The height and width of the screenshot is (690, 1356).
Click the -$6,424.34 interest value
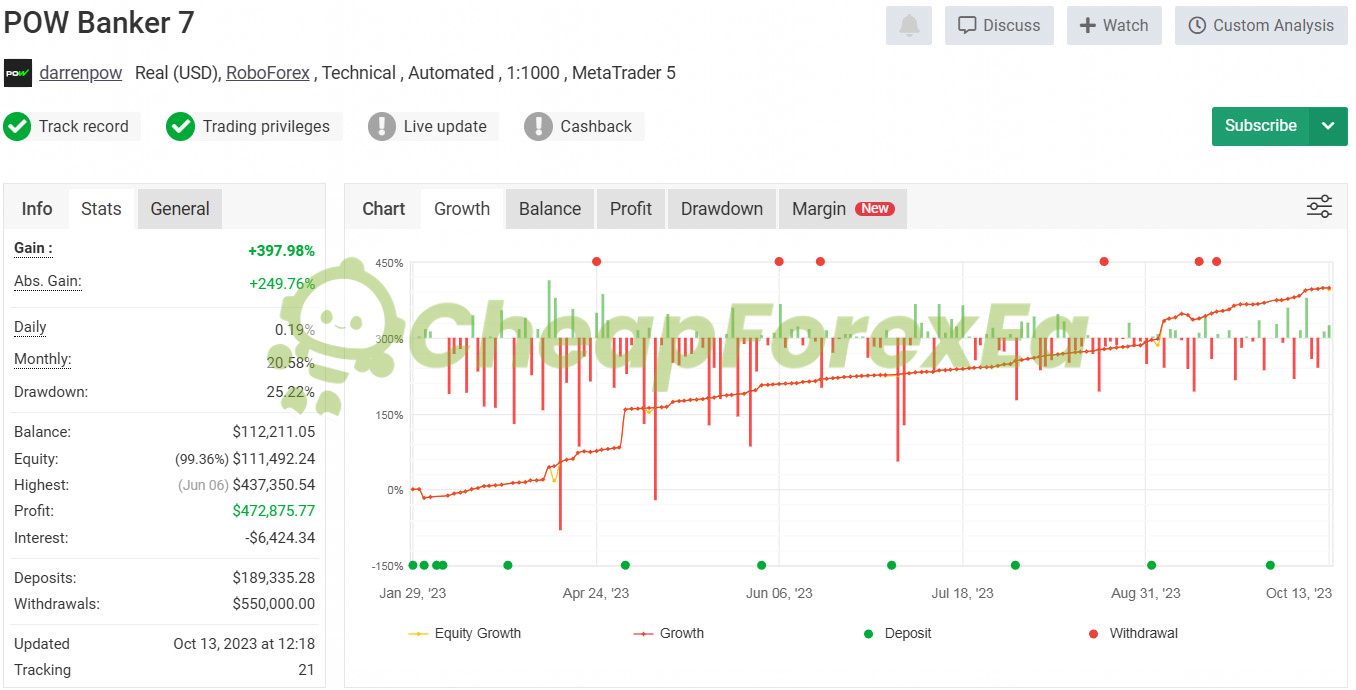(280, 538)
